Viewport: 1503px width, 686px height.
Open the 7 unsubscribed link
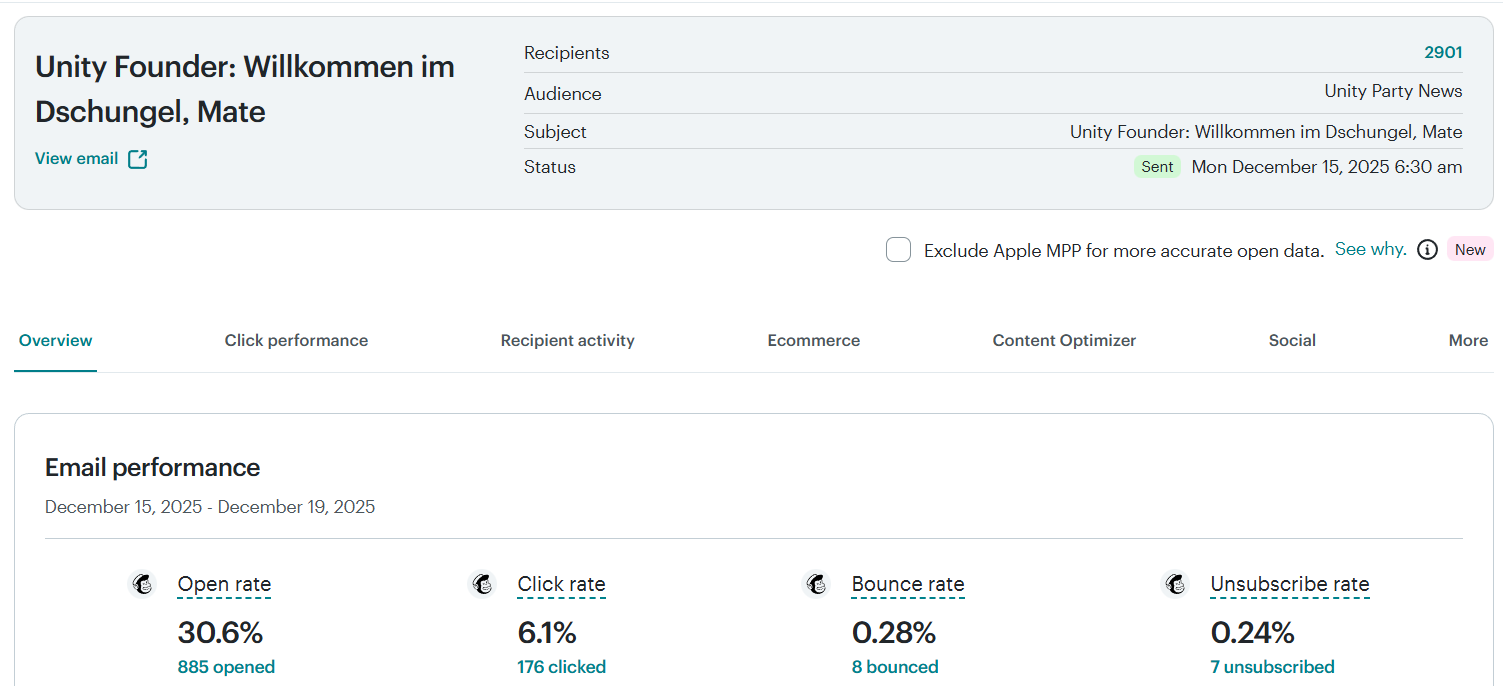pyautogui.click(x=1272, y=667)
